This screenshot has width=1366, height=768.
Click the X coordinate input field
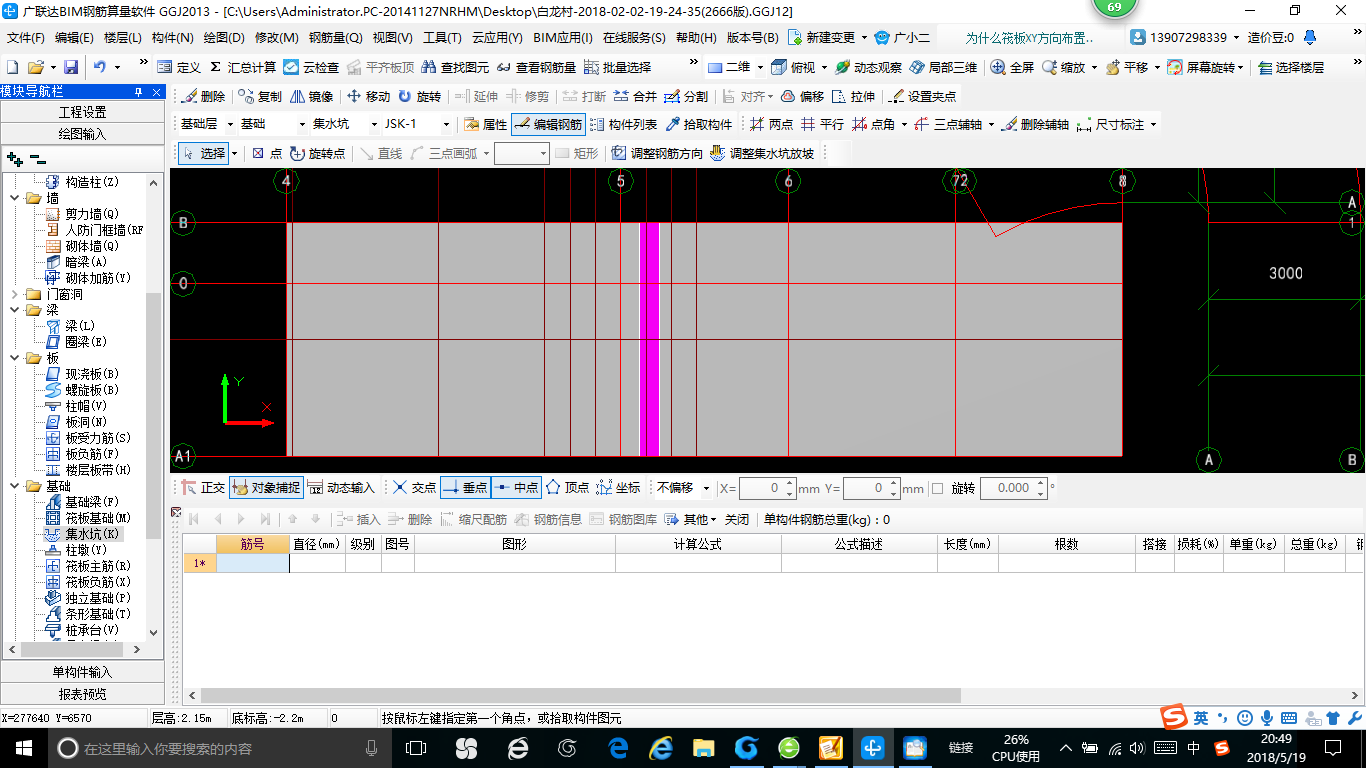coord(766,488)
